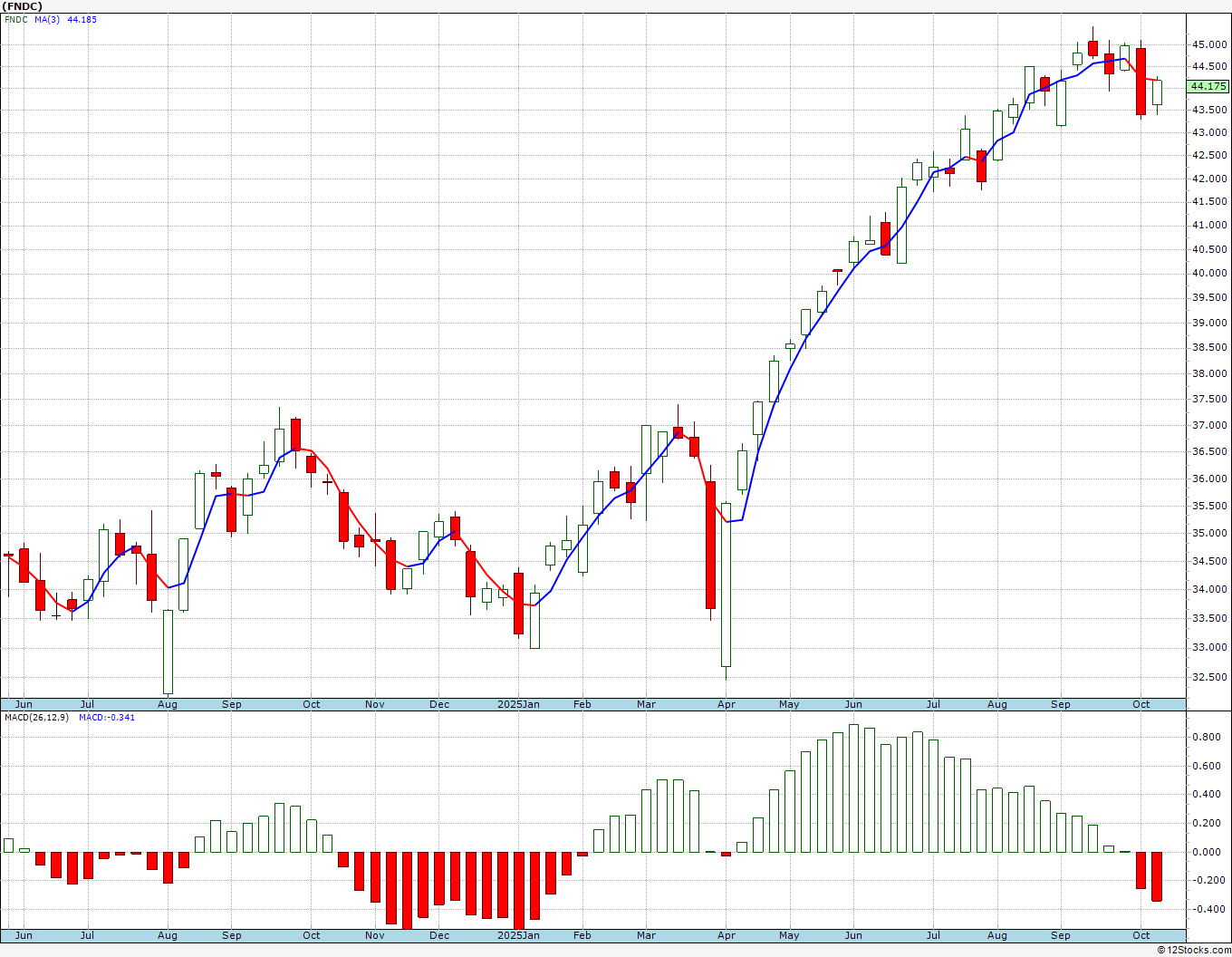Click 2025Jan on the MACD panel time axis
Image resolution: width=1232 pixels, height=957 pixels.
coord(519,935)
